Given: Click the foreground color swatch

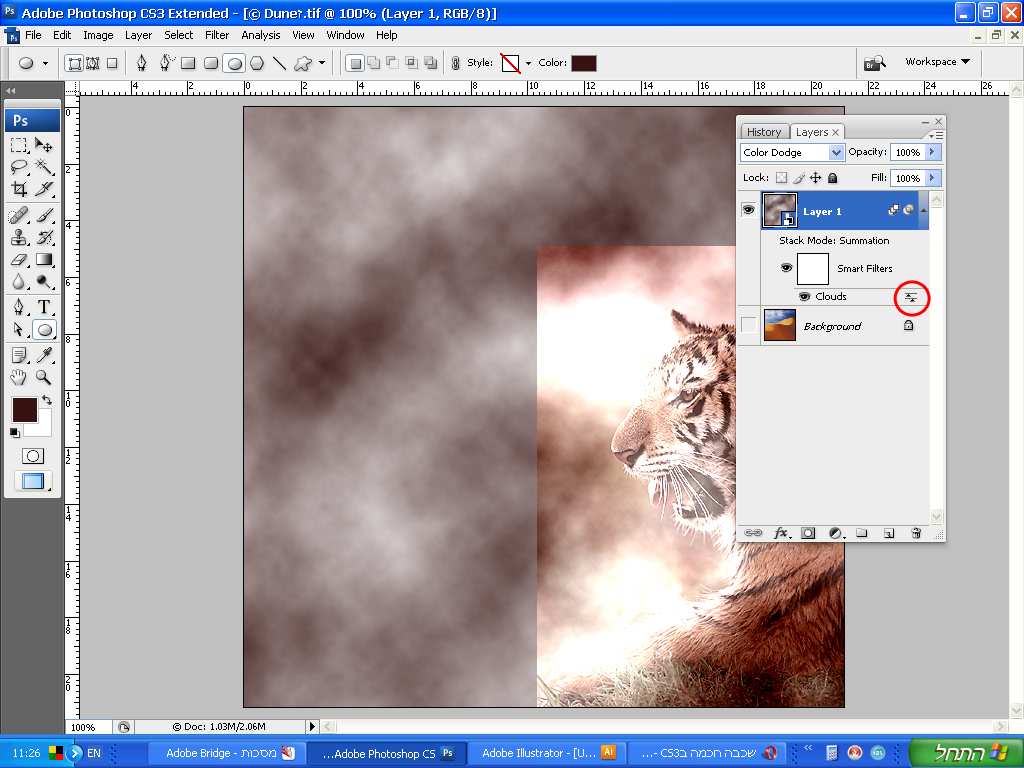Looking at the screenshot, I should (24, 409).
